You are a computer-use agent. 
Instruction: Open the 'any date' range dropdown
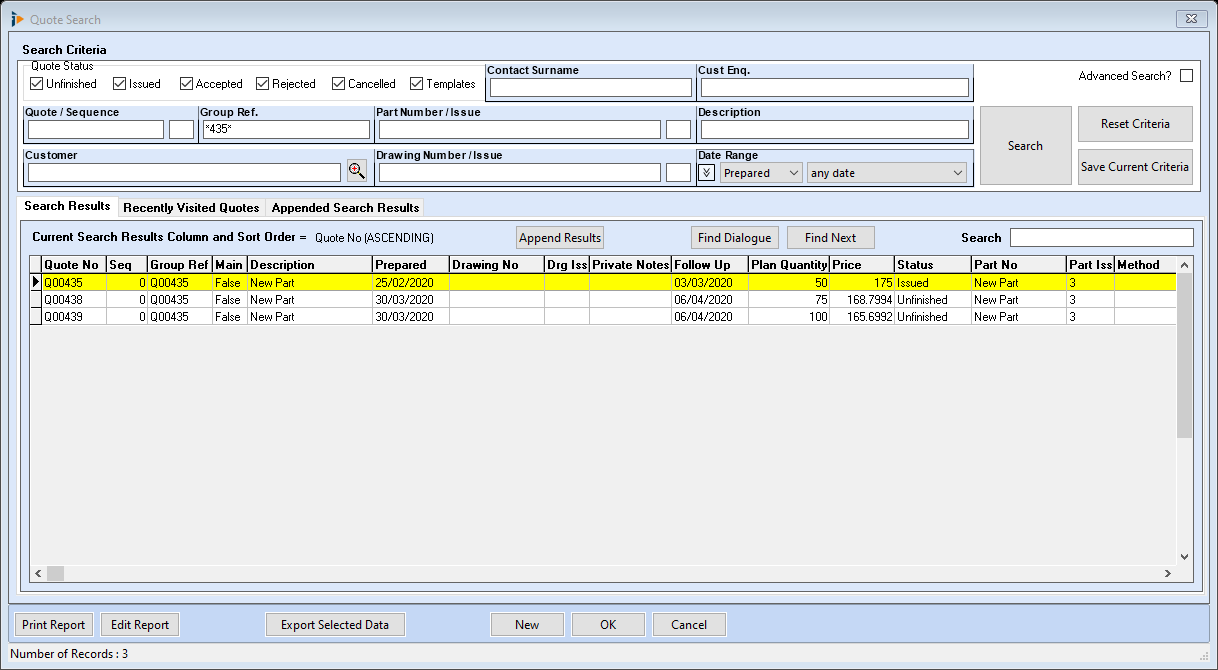pos(886,173)
